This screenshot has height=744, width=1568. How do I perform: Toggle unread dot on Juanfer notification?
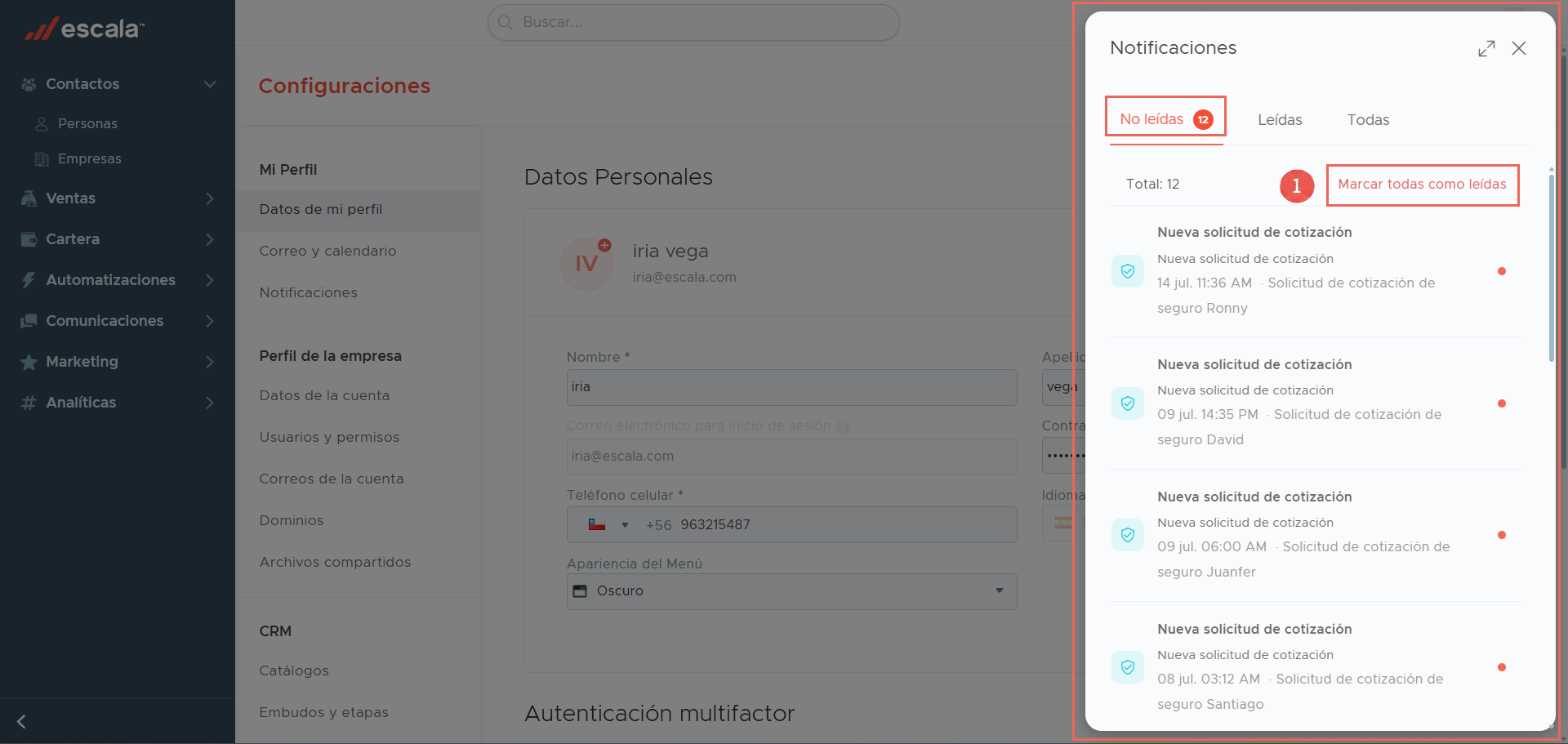(x=1502, y=535)
